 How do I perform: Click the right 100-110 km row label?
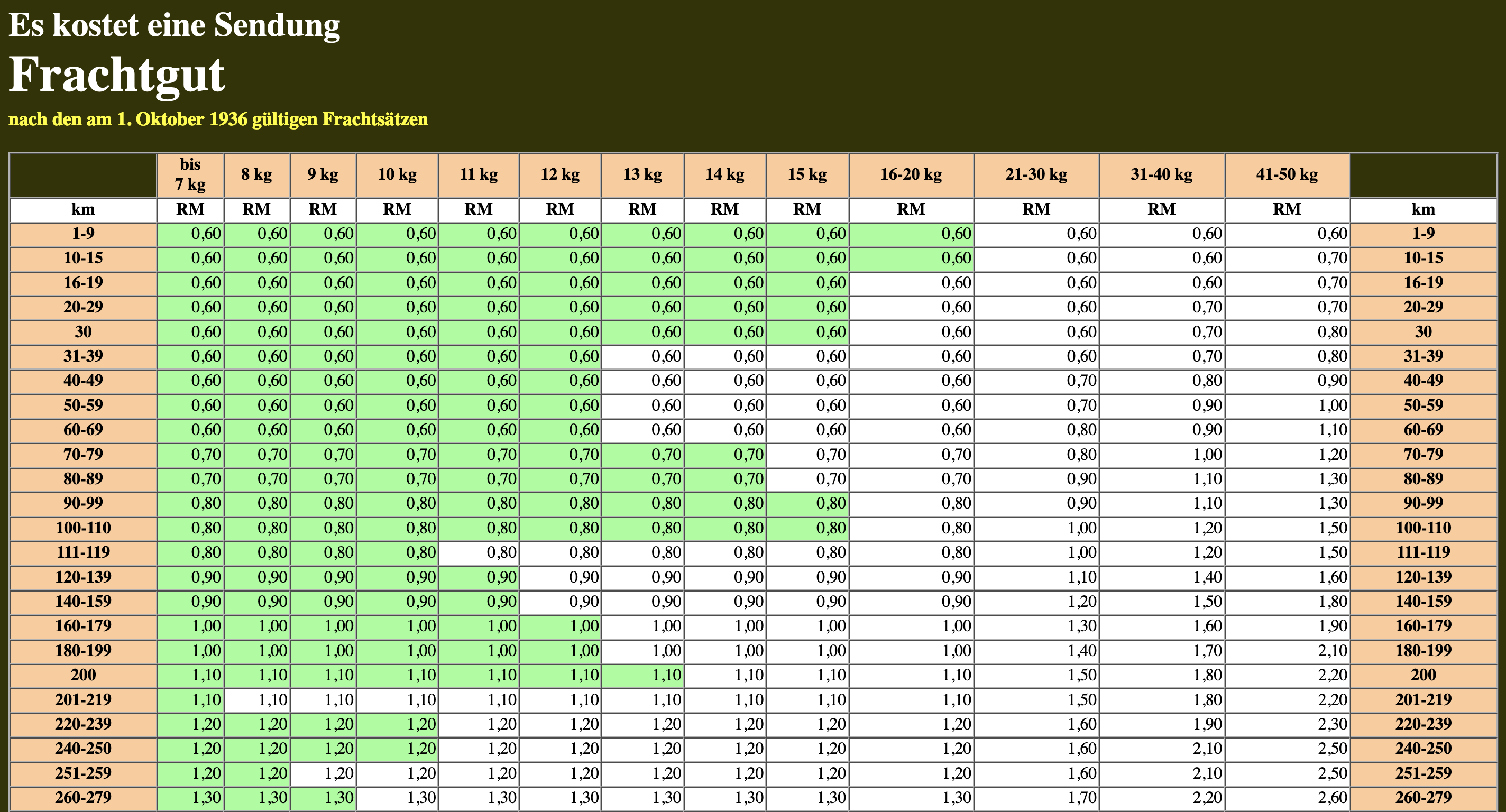tap(1423, 528)
